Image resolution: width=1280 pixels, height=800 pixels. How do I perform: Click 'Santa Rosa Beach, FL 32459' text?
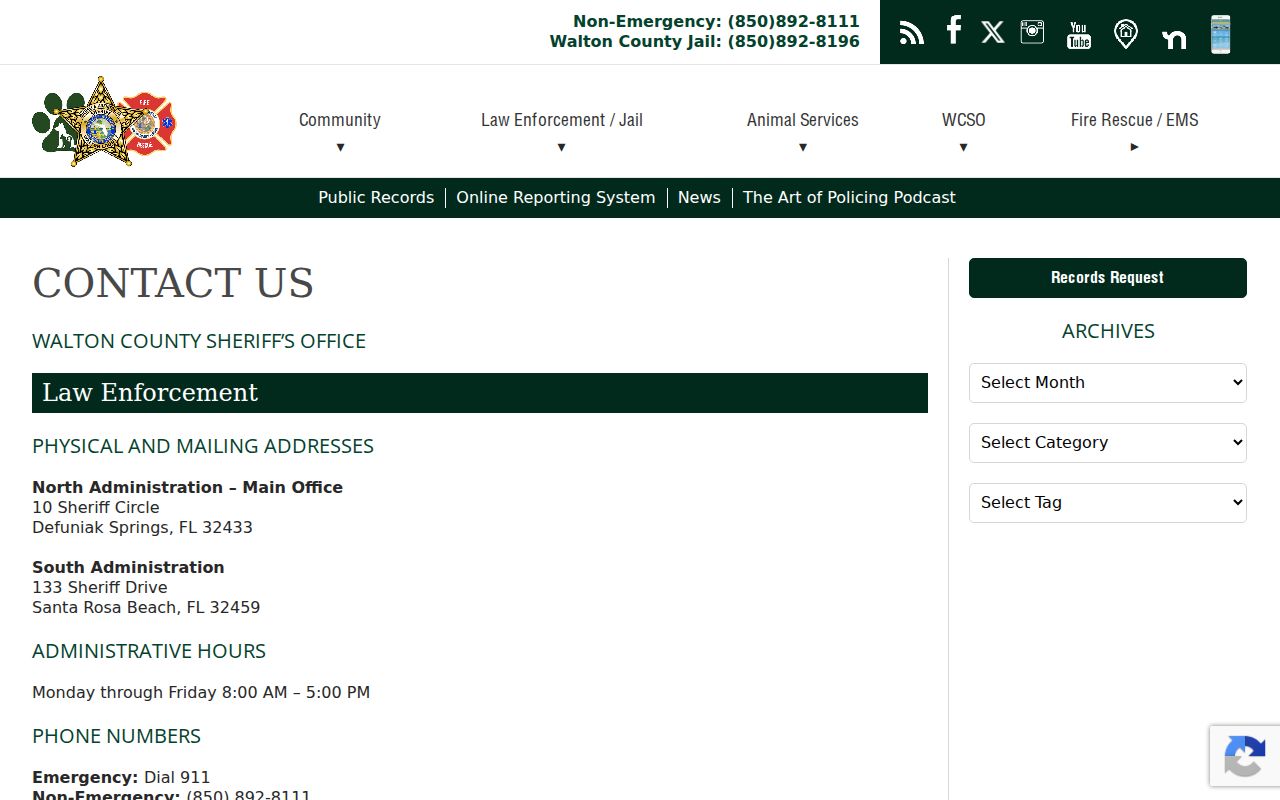(146, 607)
